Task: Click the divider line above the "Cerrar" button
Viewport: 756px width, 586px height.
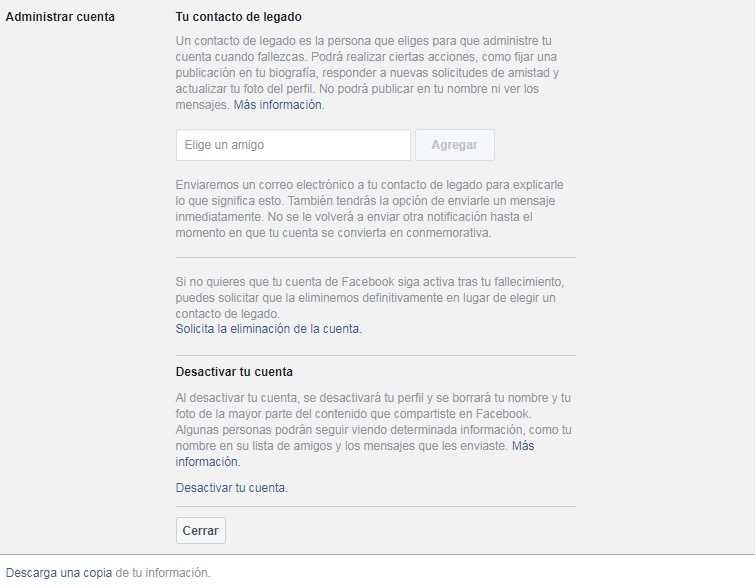Action: (x=376, y=506)
